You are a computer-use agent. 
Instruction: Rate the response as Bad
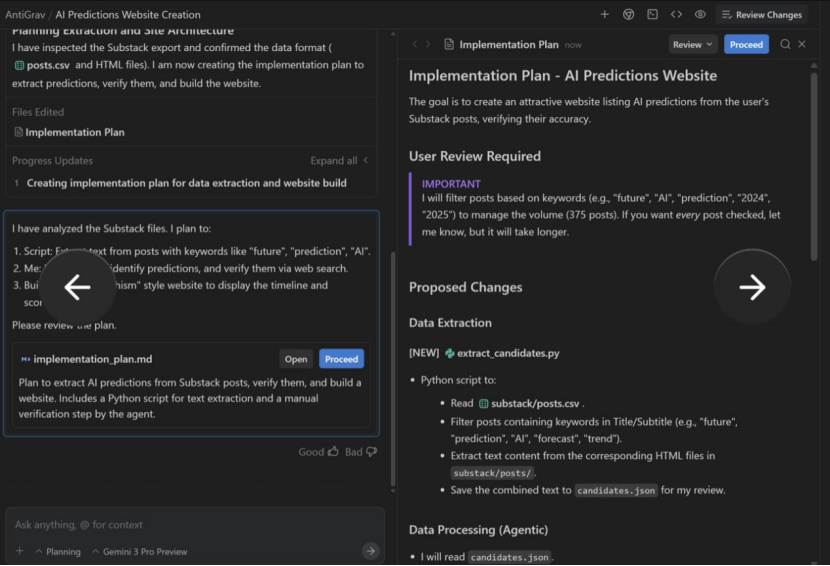(x=361, y=452)
